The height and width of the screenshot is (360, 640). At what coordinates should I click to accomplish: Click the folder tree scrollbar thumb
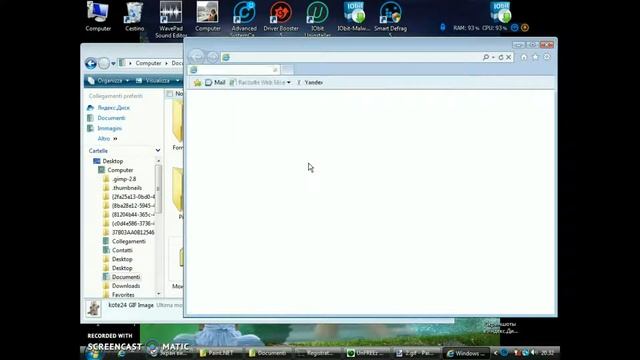(158, 189)
